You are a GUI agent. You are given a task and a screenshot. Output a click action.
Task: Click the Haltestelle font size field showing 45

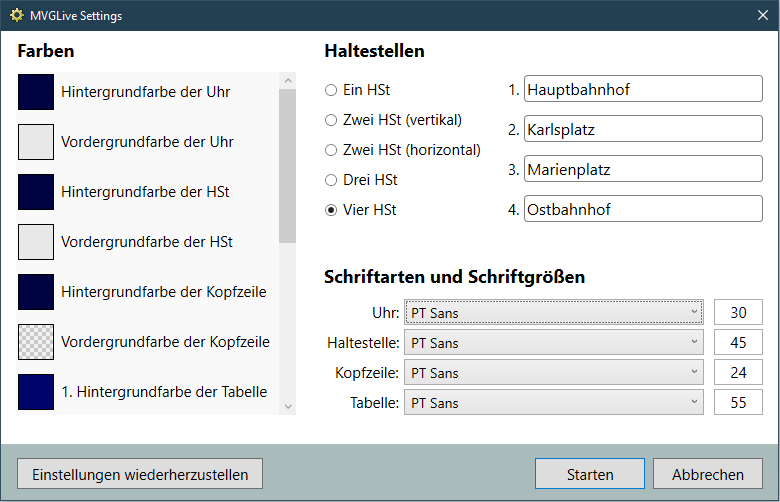tap(738, 342)
